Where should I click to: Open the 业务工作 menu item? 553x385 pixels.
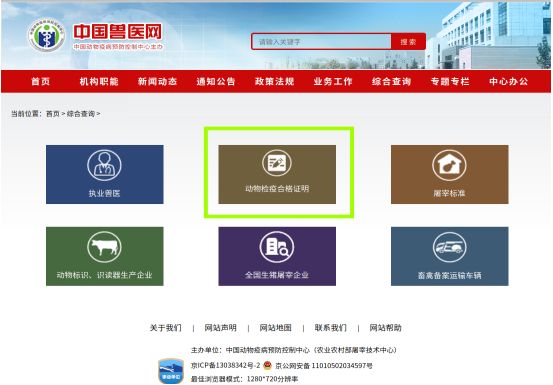coord(333,81)
